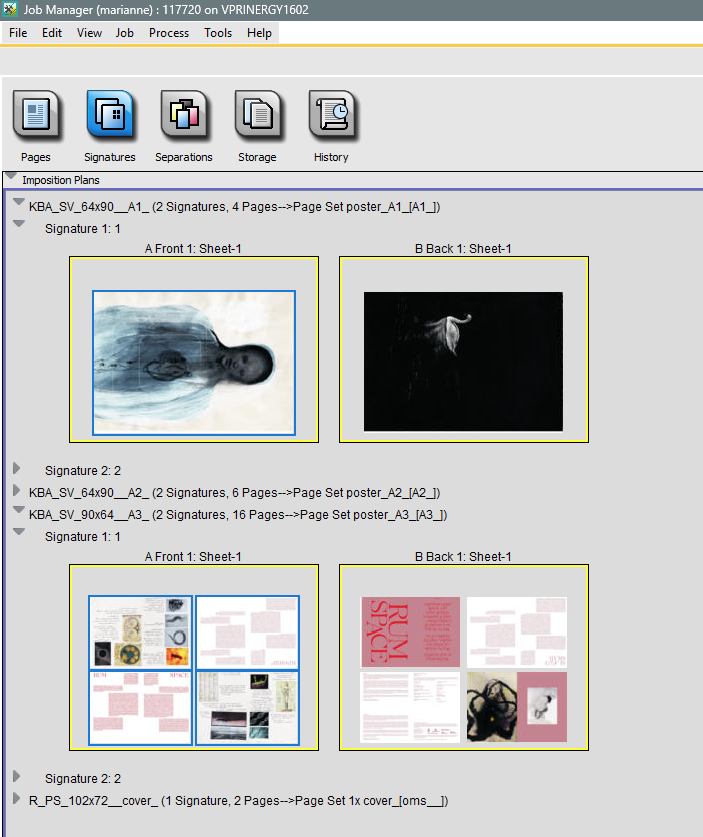
Task: Switch to the Storage view icon
Action: tap(258, 116)
